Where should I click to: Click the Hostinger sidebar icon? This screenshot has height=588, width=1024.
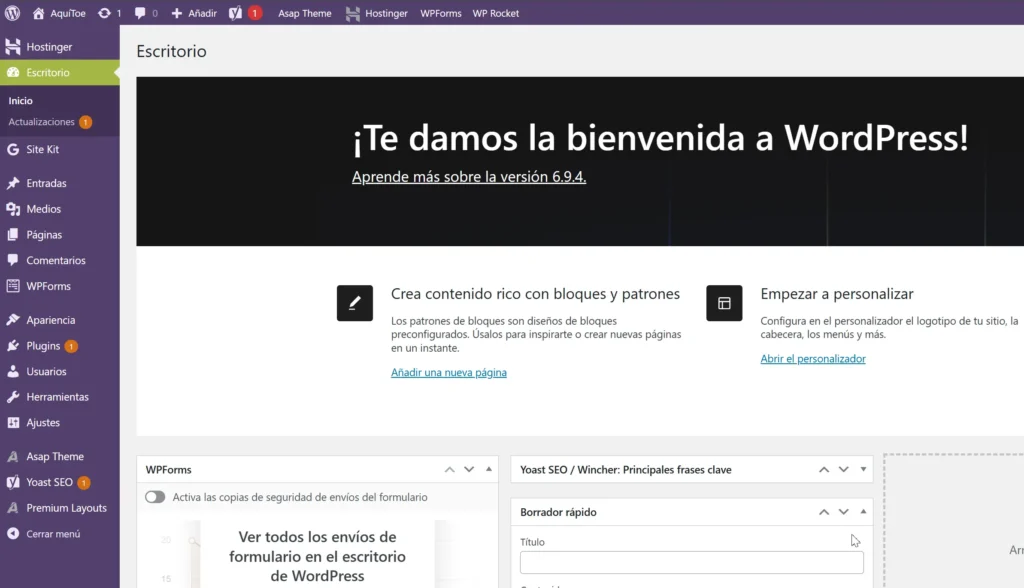[x=13, y=46]
